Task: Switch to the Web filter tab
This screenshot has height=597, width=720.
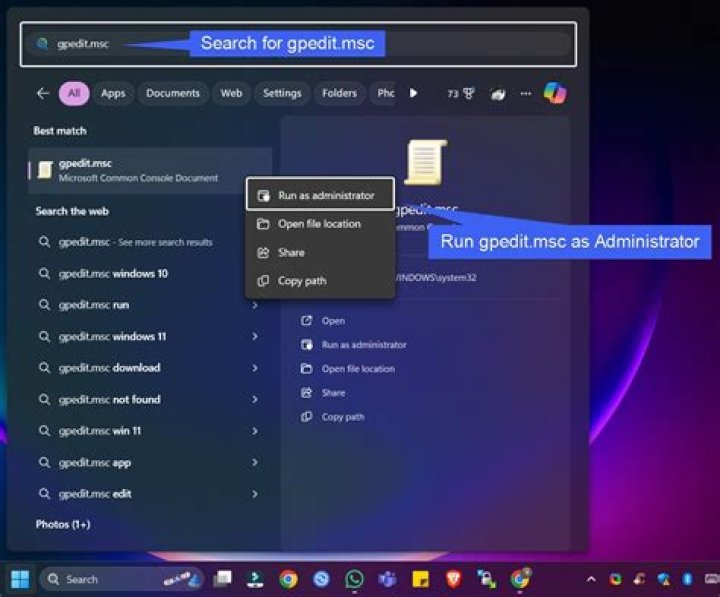Action: [231, 93]
